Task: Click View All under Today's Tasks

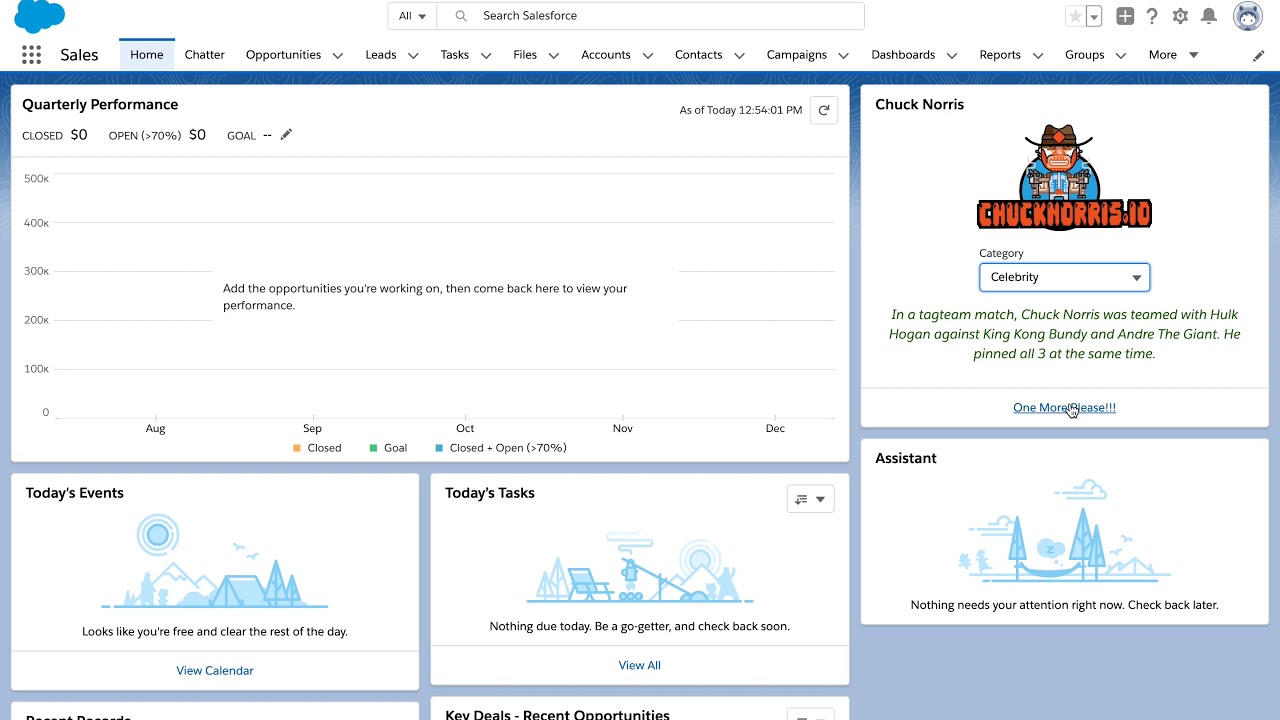Action: [x=639, y=665]
